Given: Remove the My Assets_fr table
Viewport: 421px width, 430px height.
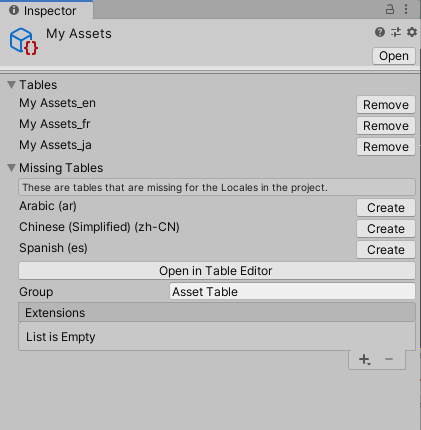Looking at the screenshot, I should coord(386,126).
